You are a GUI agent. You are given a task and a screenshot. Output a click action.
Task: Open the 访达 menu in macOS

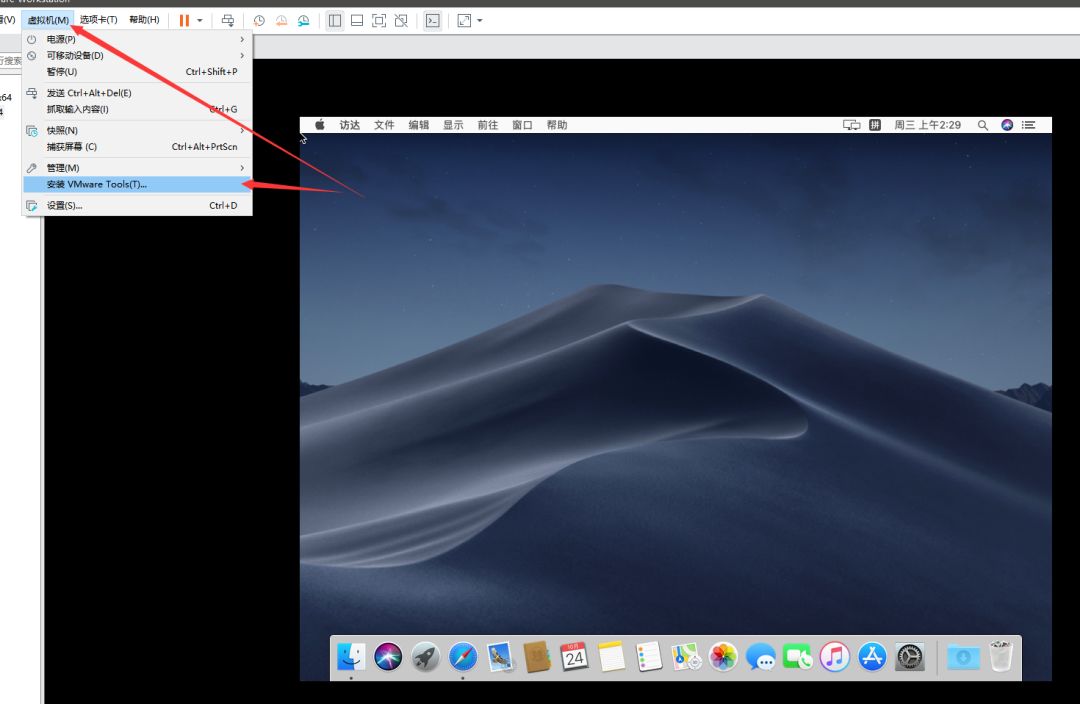click(350, 125)
